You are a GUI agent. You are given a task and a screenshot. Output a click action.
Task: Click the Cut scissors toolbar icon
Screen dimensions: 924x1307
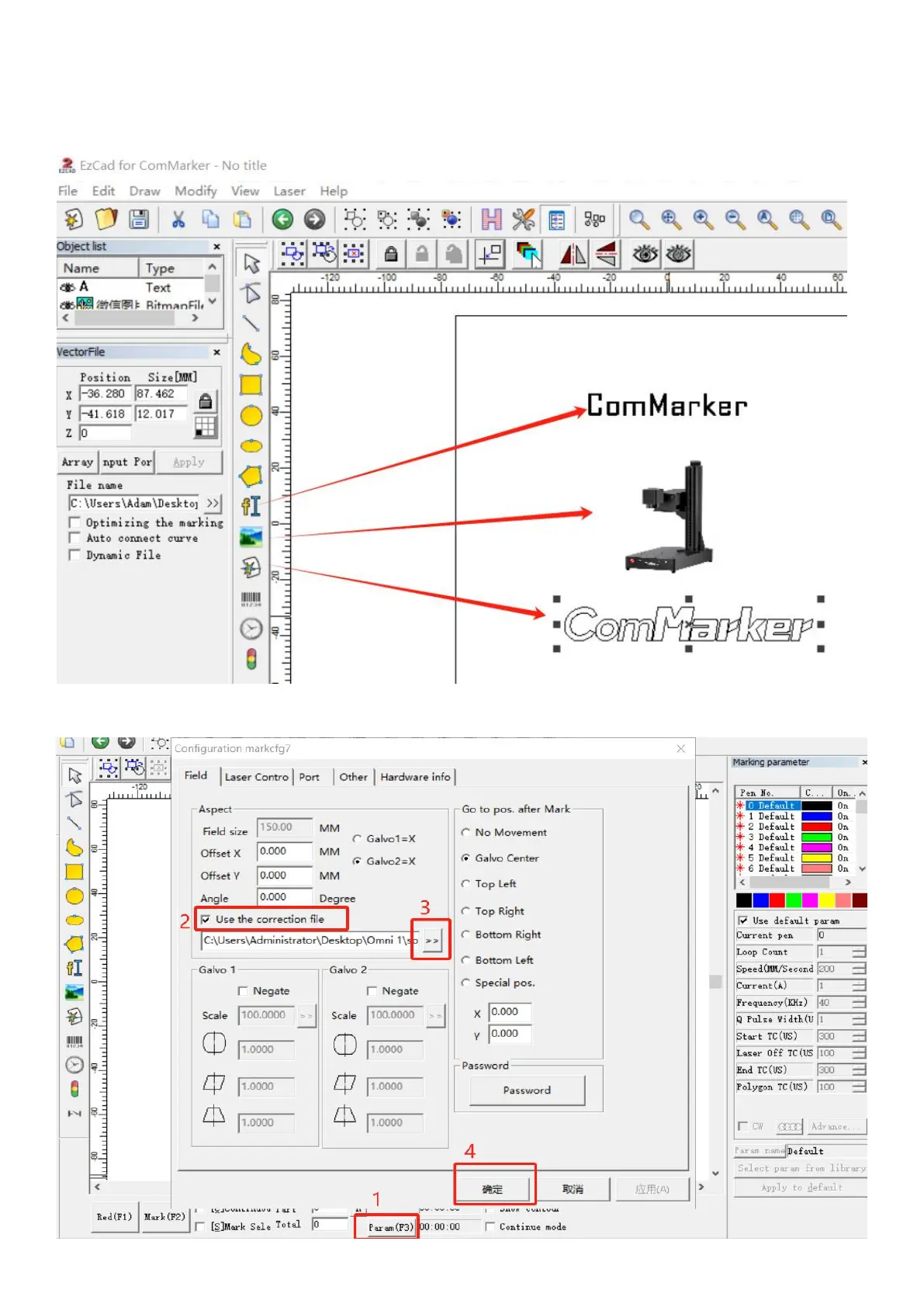tap(178, 220)
